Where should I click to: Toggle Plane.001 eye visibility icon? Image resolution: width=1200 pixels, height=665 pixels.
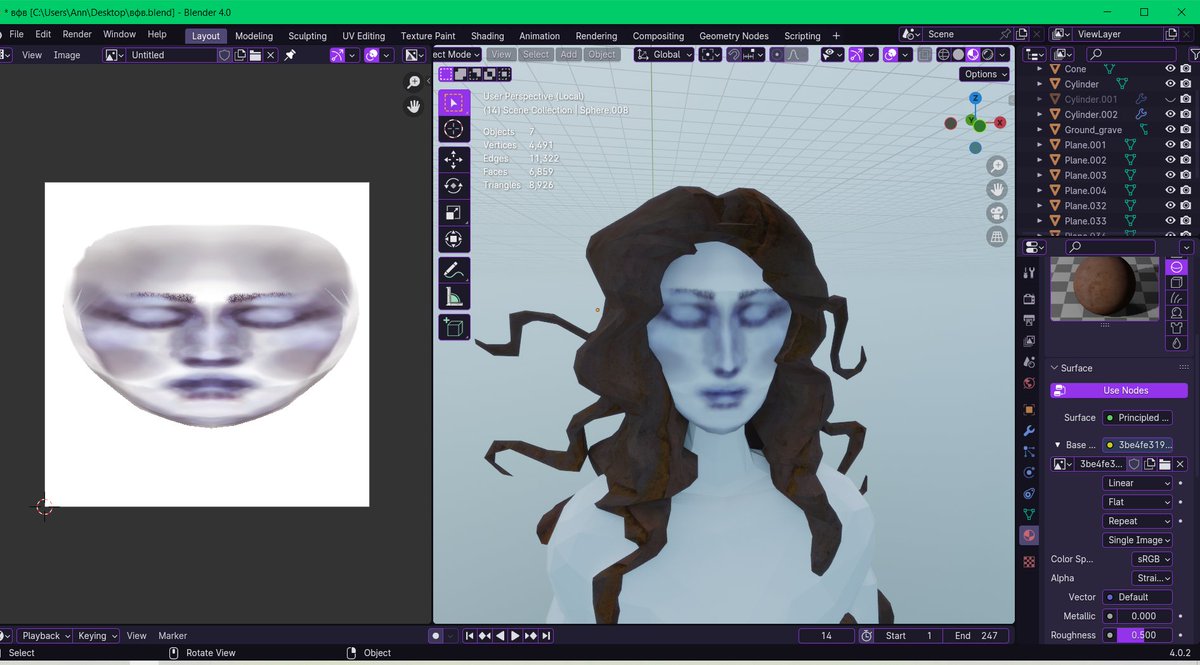(1170, 145)
